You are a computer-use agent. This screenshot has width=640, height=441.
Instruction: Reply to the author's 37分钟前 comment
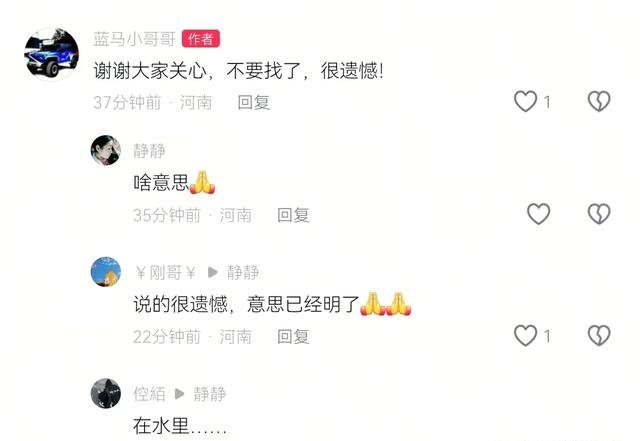[x=253, y=102]
